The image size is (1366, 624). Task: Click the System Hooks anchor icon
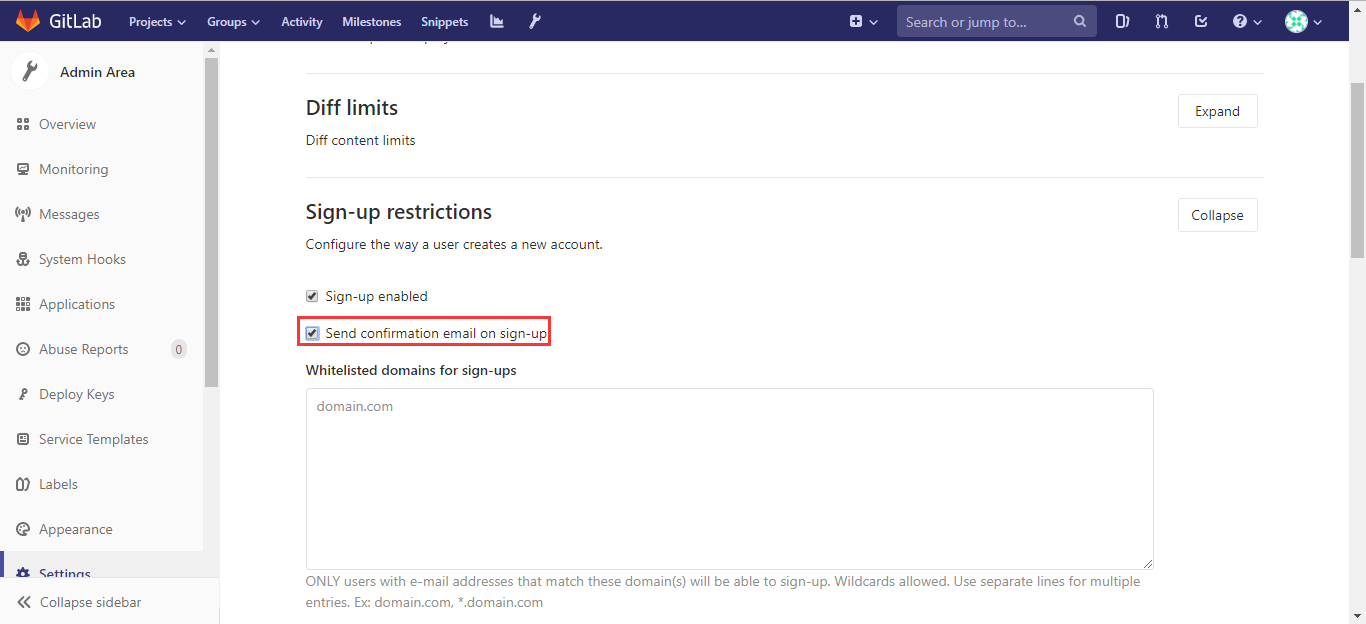click(23, 259)
